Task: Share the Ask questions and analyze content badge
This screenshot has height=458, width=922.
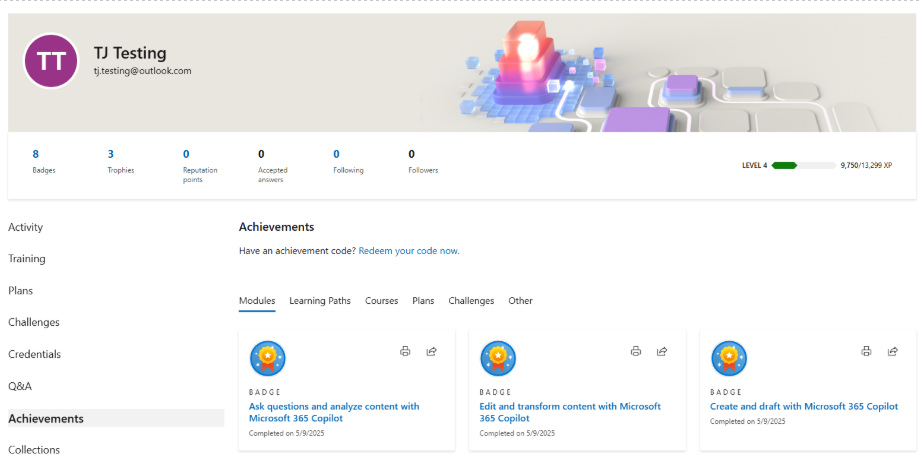Action: (x=432, y=352)
